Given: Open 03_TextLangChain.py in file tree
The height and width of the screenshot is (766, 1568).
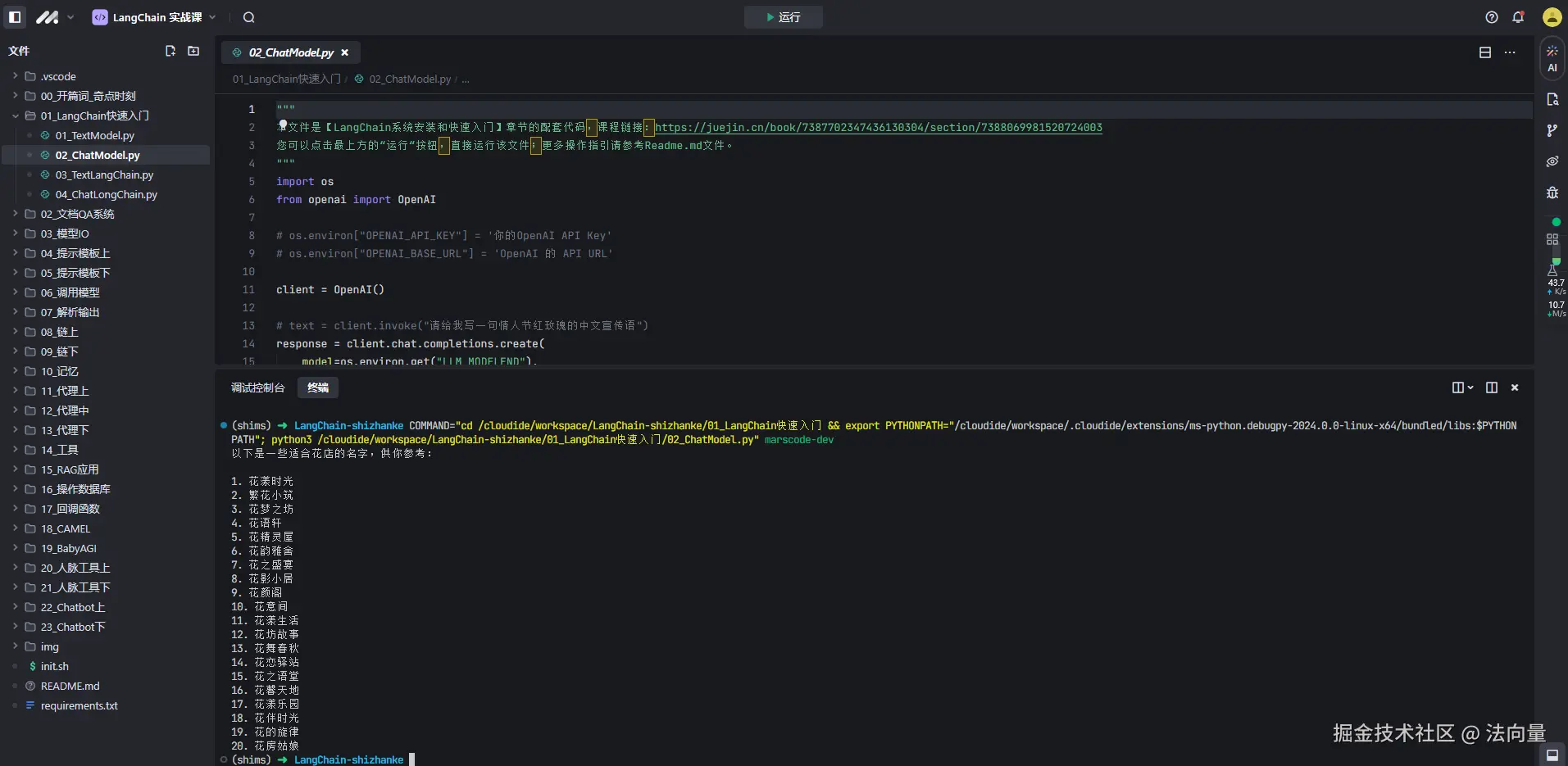Looking at the screenshot, I should [x=104, y=175].
